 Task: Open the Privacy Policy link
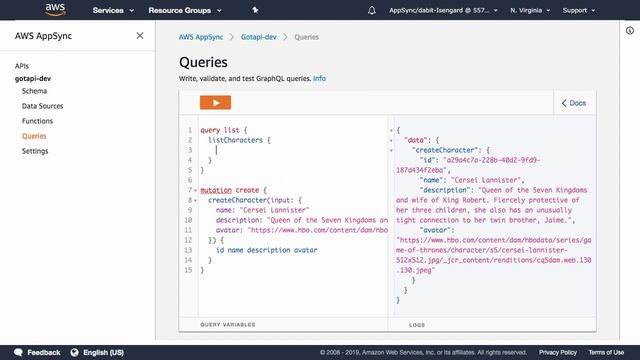pyautogui.click(x=558, y=352)
